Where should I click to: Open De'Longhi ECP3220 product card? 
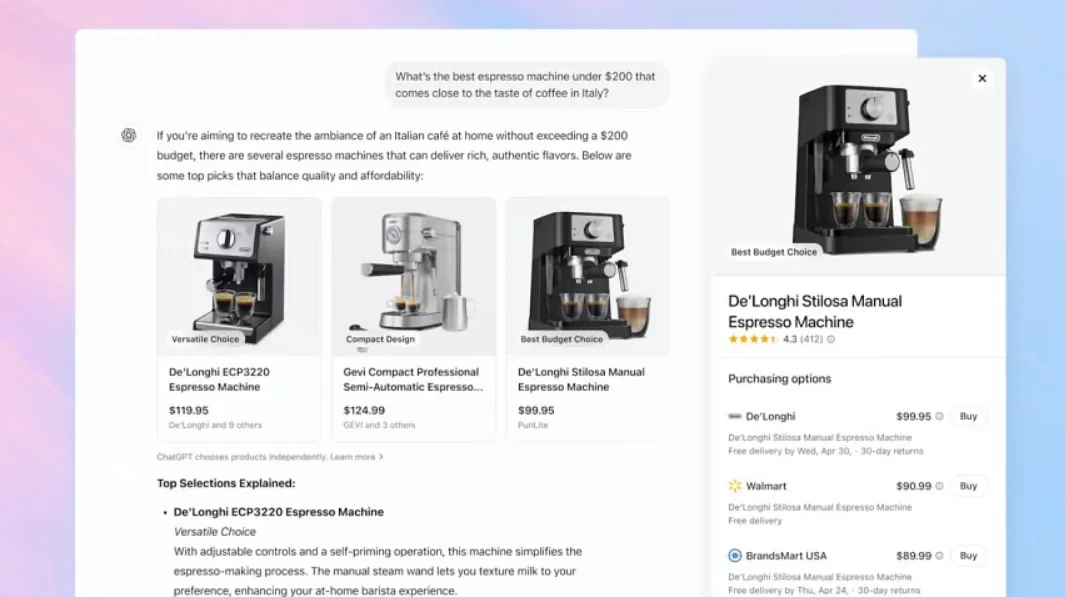[x=239, y=319]
